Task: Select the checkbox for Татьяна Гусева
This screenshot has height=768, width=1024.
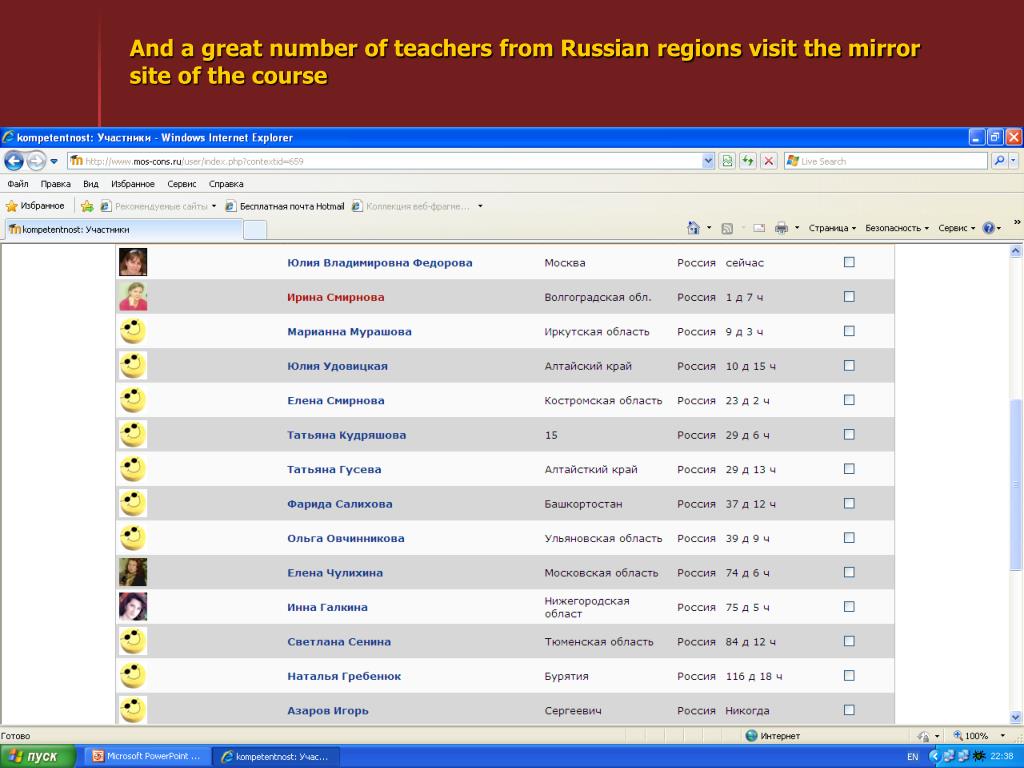Action: [x=849, y=469]
